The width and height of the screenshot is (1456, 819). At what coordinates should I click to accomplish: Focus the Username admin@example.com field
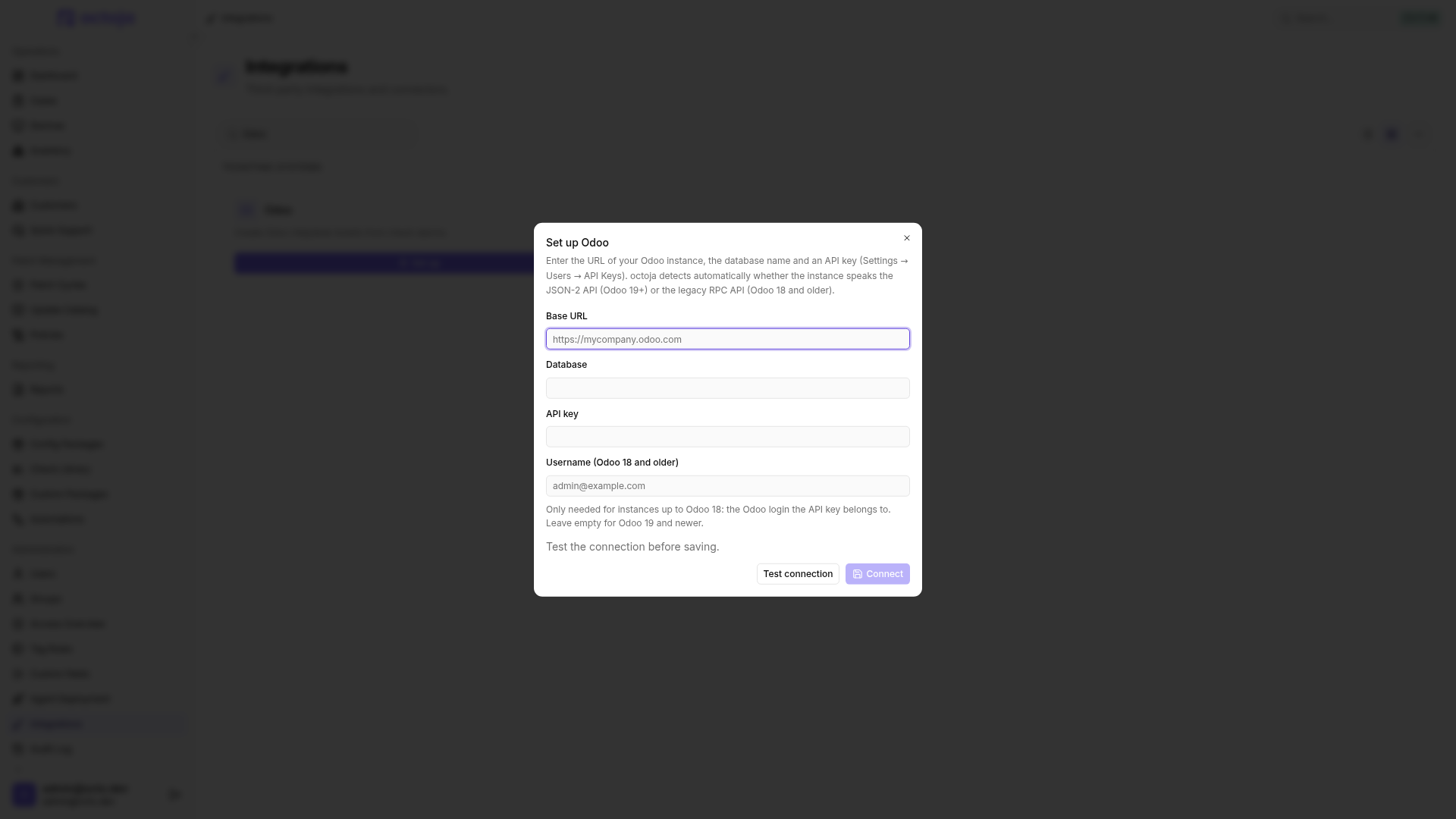pos(727,486)
